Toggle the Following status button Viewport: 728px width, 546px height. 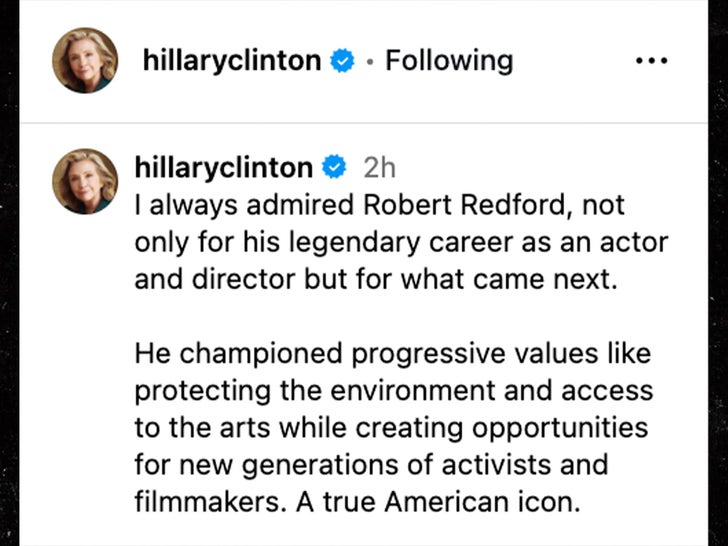click(x=449, y=61)
